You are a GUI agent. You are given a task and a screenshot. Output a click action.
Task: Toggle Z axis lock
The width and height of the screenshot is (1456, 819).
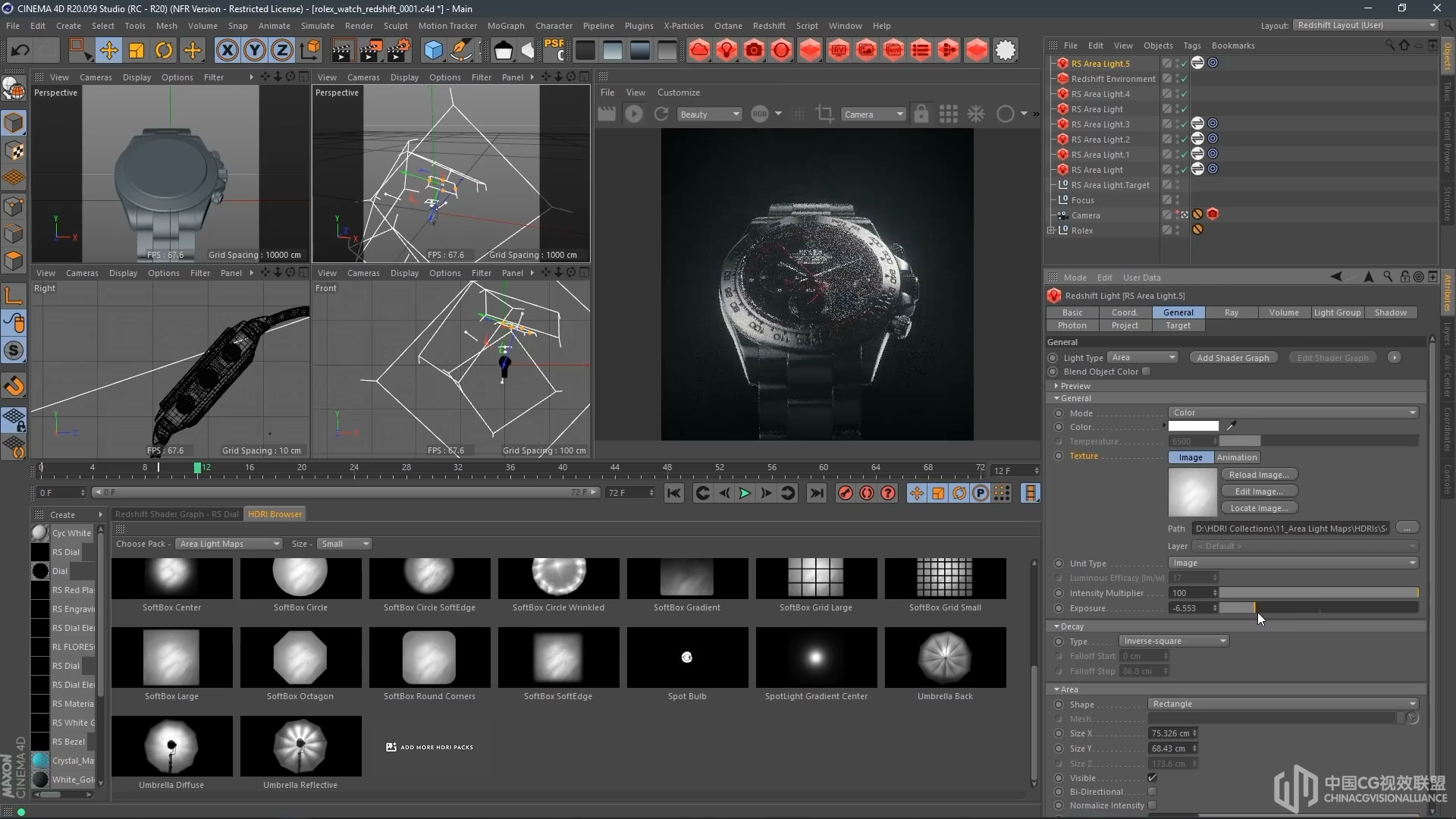tap(282, 51)
